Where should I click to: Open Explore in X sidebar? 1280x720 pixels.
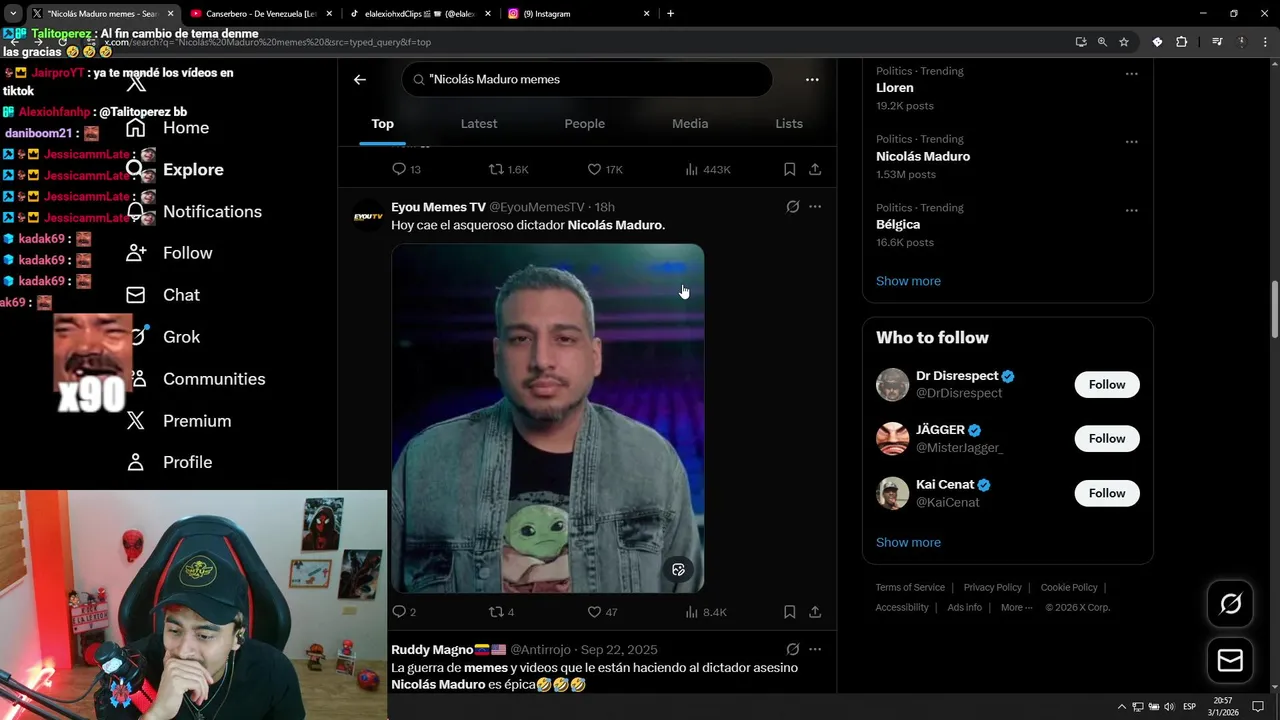pos(175,170)
